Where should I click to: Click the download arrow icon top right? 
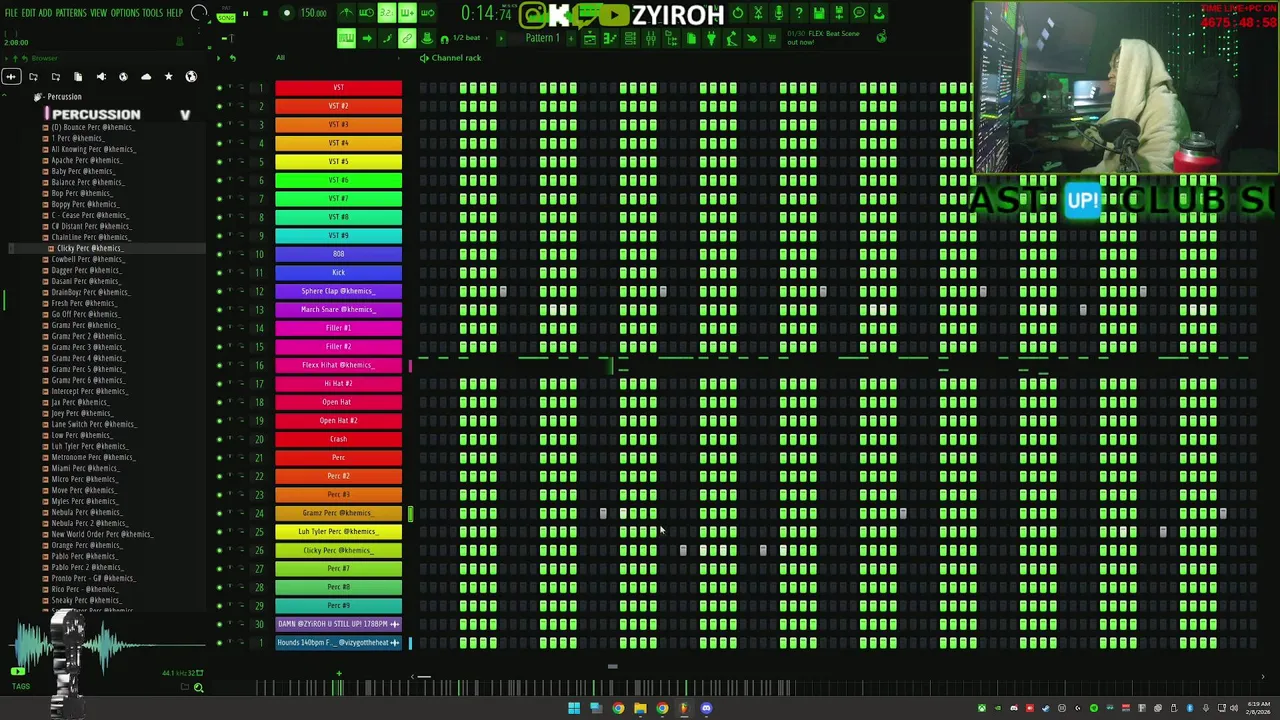pyautogui.click(x=879, y=13)
